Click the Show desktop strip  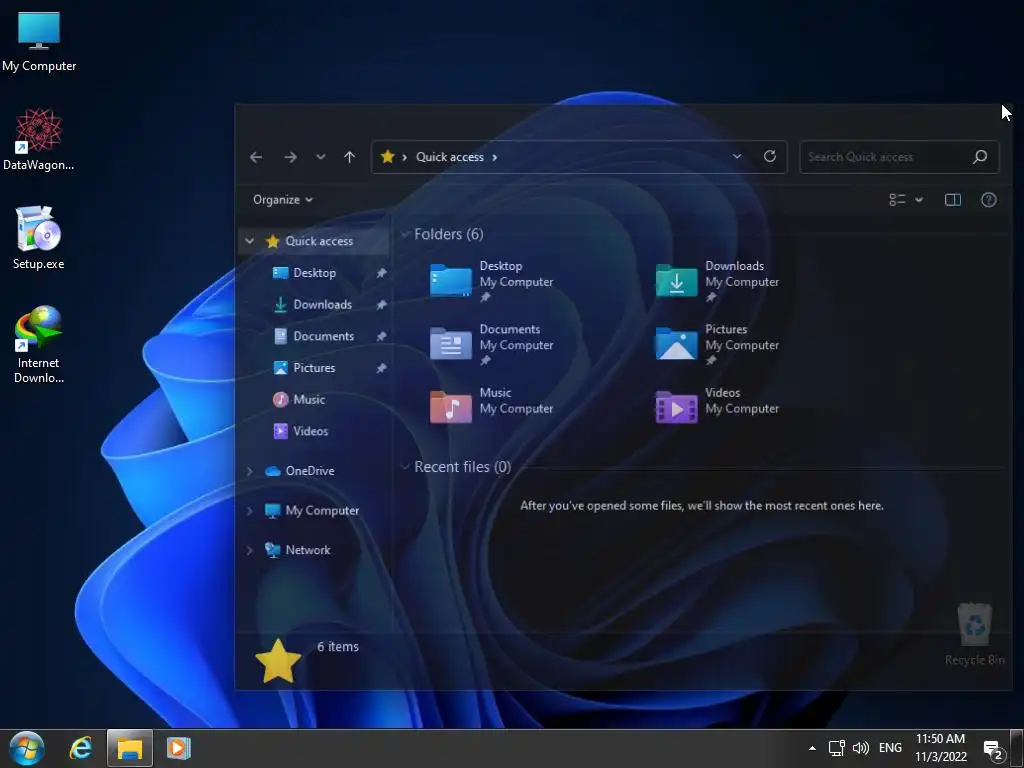click(x=1017, y=748)
